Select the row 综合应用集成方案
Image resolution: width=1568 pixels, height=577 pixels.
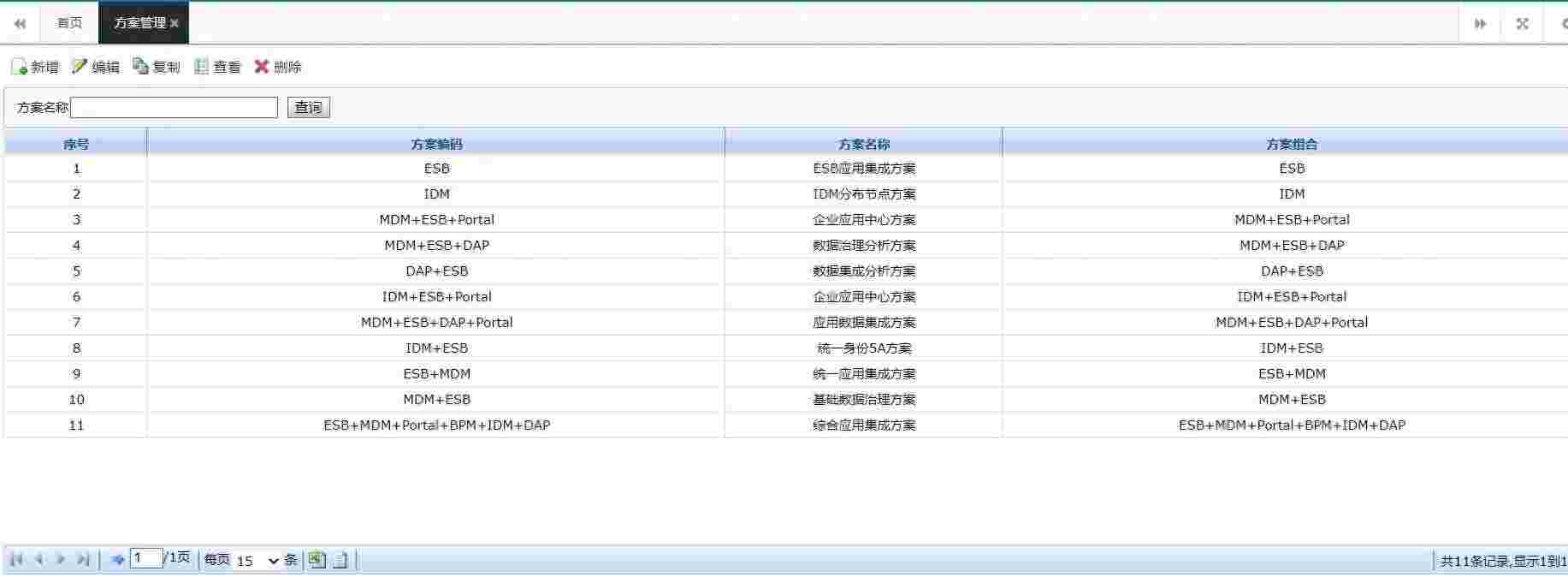(864, 425)
